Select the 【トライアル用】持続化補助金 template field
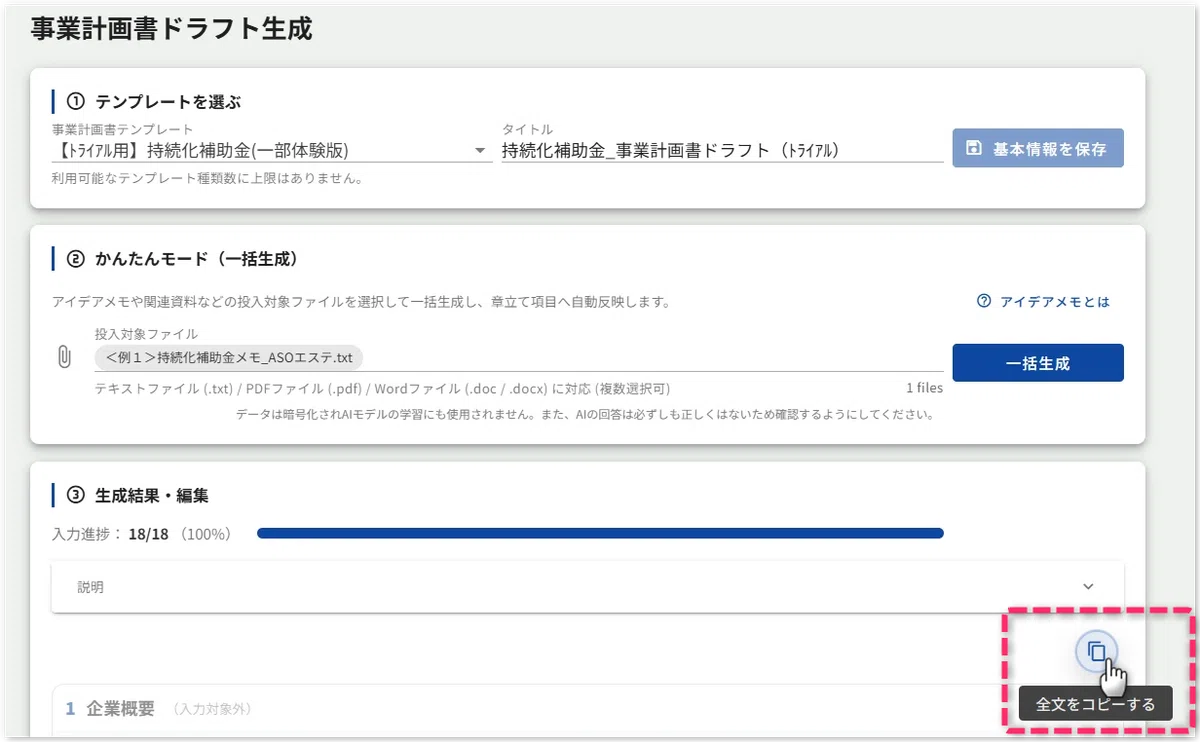1200x742 pixels. 272,151
